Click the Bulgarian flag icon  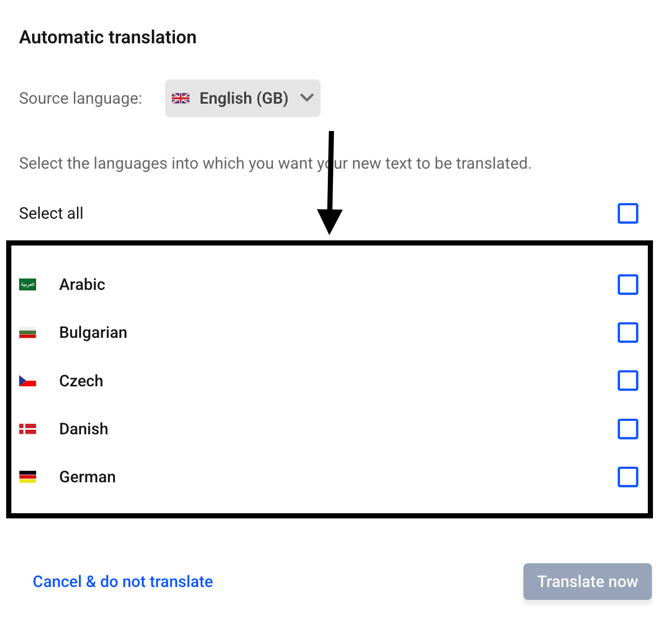click(x=28, y=333)
